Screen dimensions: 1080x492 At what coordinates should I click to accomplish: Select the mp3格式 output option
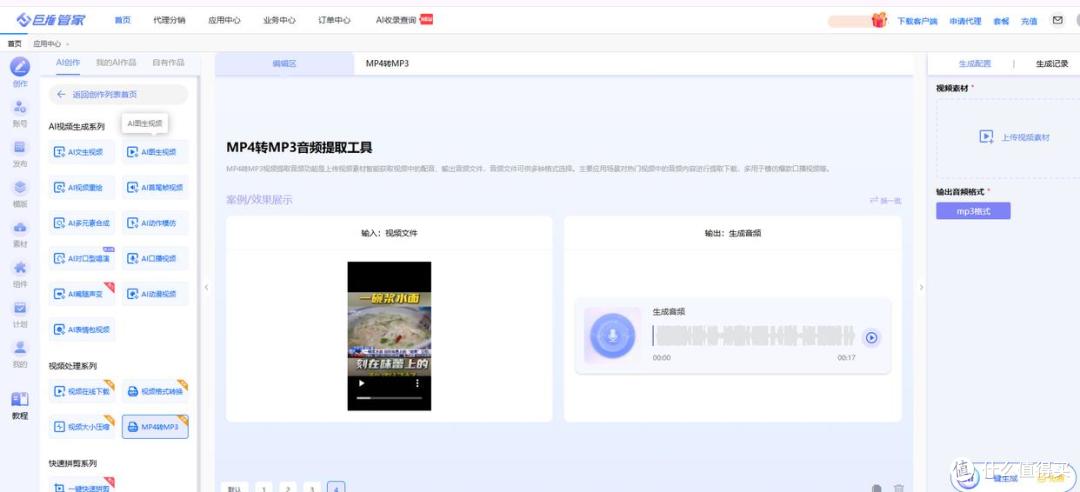point(973,211)
